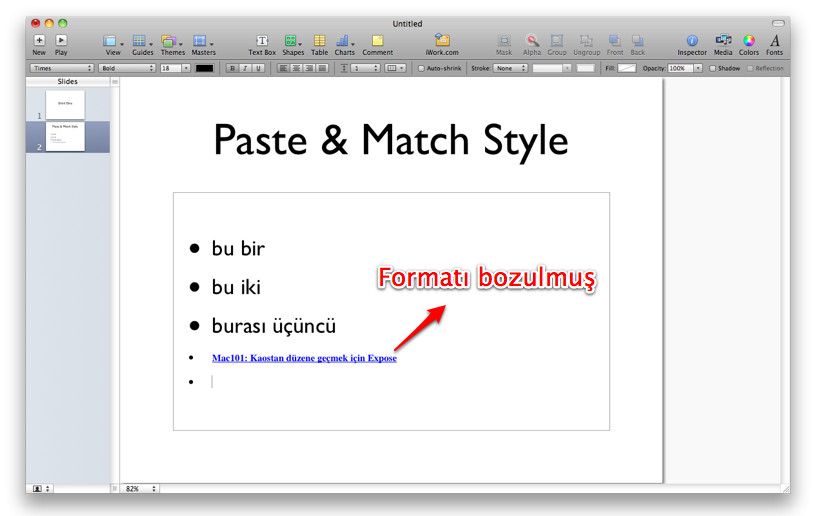Open the 82% zoom level dropdown
This screenshot has height=516, width=816.
tap(140, 489)
